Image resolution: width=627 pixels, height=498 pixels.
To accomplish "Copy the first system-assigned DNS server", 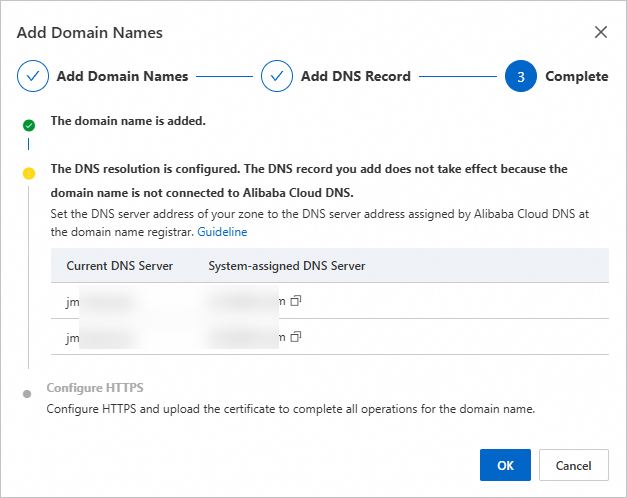I will [x=295, y=300].
